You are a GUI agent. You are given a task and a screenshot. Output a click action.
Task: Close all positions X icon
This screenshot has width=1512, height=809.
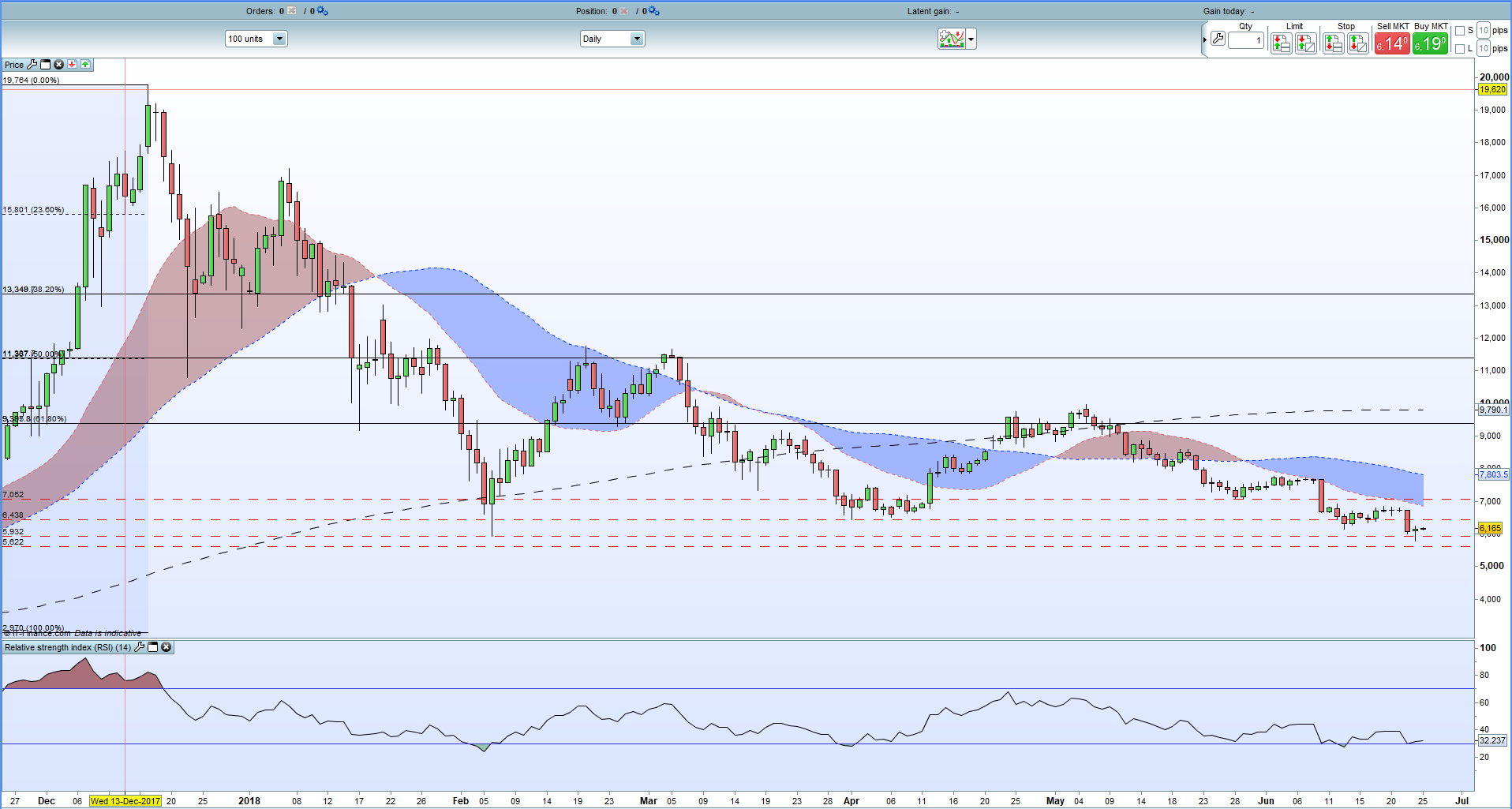pyautogui.click(x=624, y=11)
